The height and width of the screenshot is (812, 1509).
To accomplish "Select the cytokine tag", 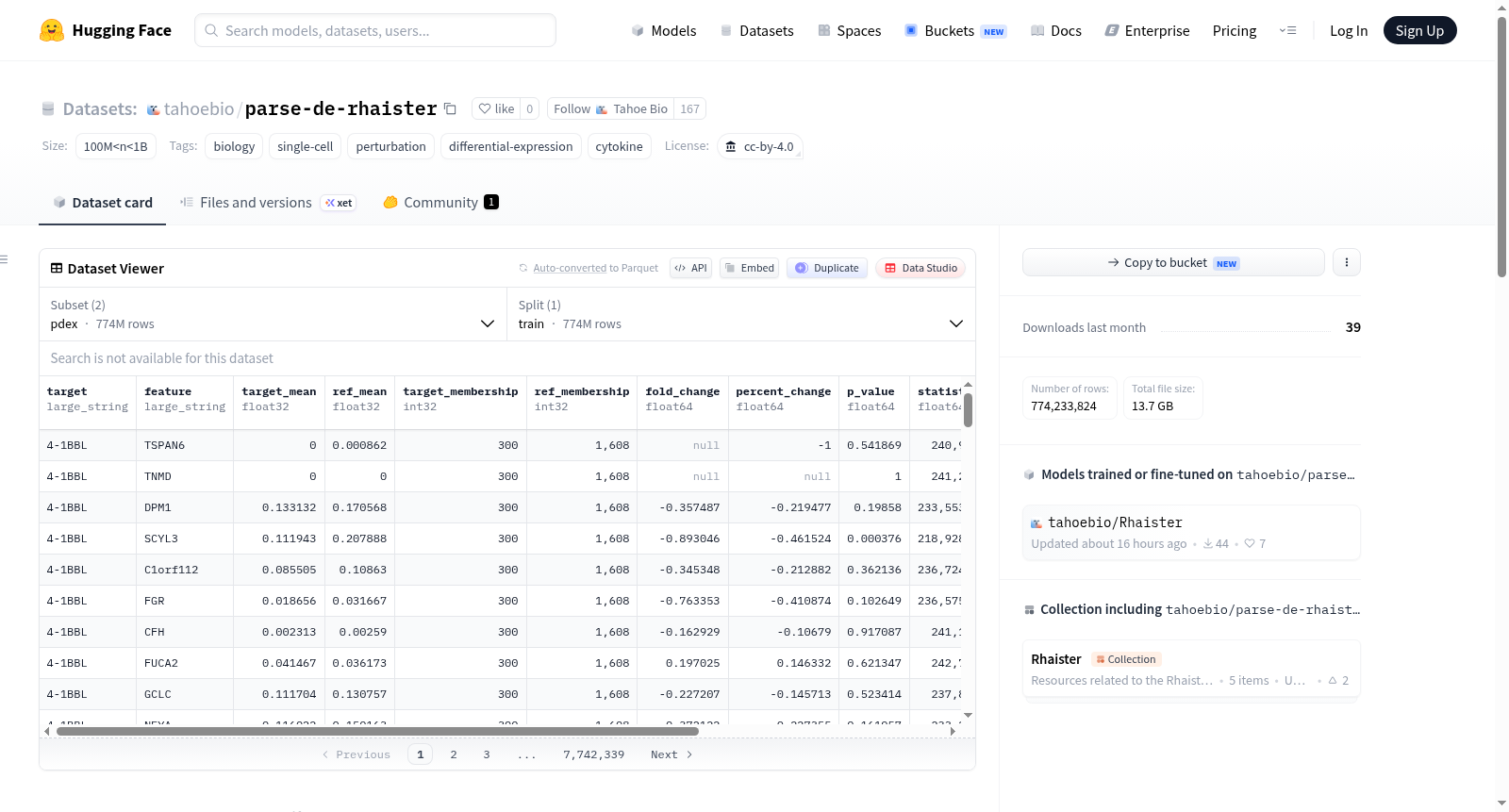I will [620, 147].
